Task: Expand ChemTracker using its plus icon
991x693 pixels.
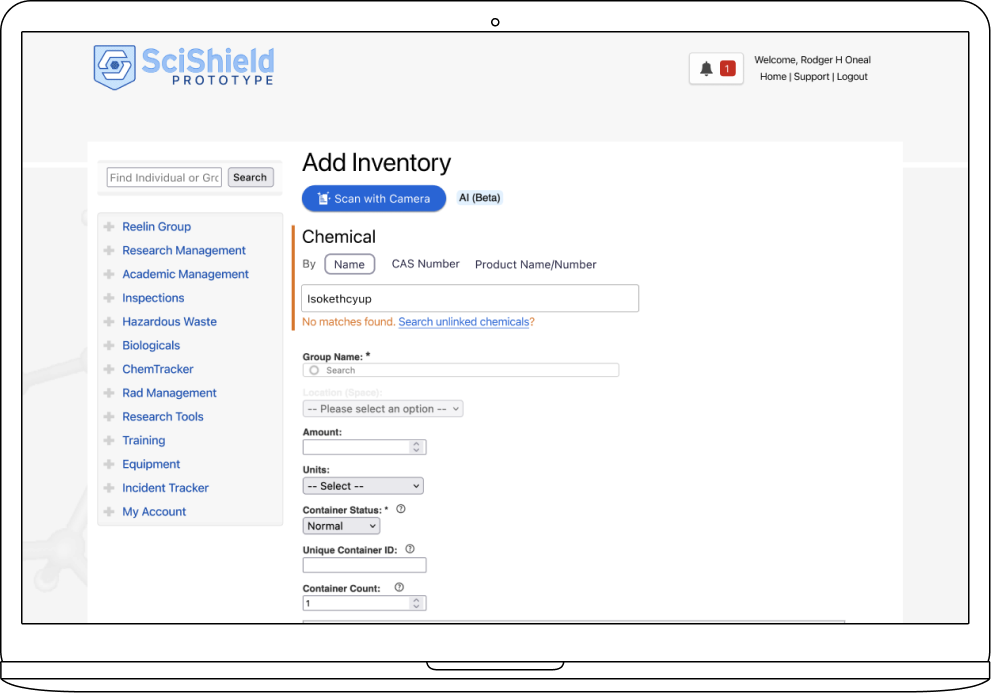Action: pyautogui.click(x=108, y=369)
